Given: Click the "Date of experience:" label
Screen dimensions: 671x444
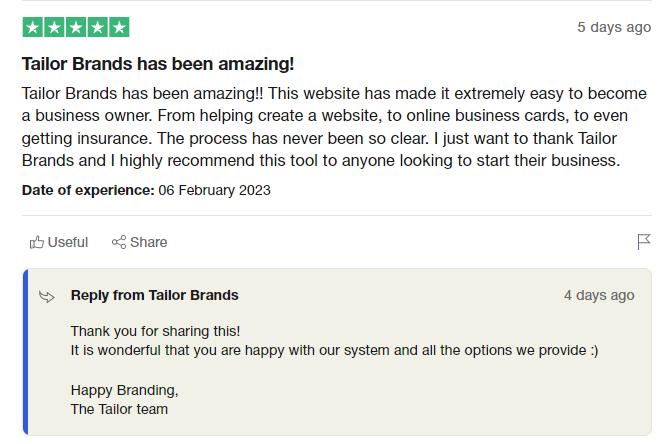Looking at the screenshot, I should click(88, 190).
